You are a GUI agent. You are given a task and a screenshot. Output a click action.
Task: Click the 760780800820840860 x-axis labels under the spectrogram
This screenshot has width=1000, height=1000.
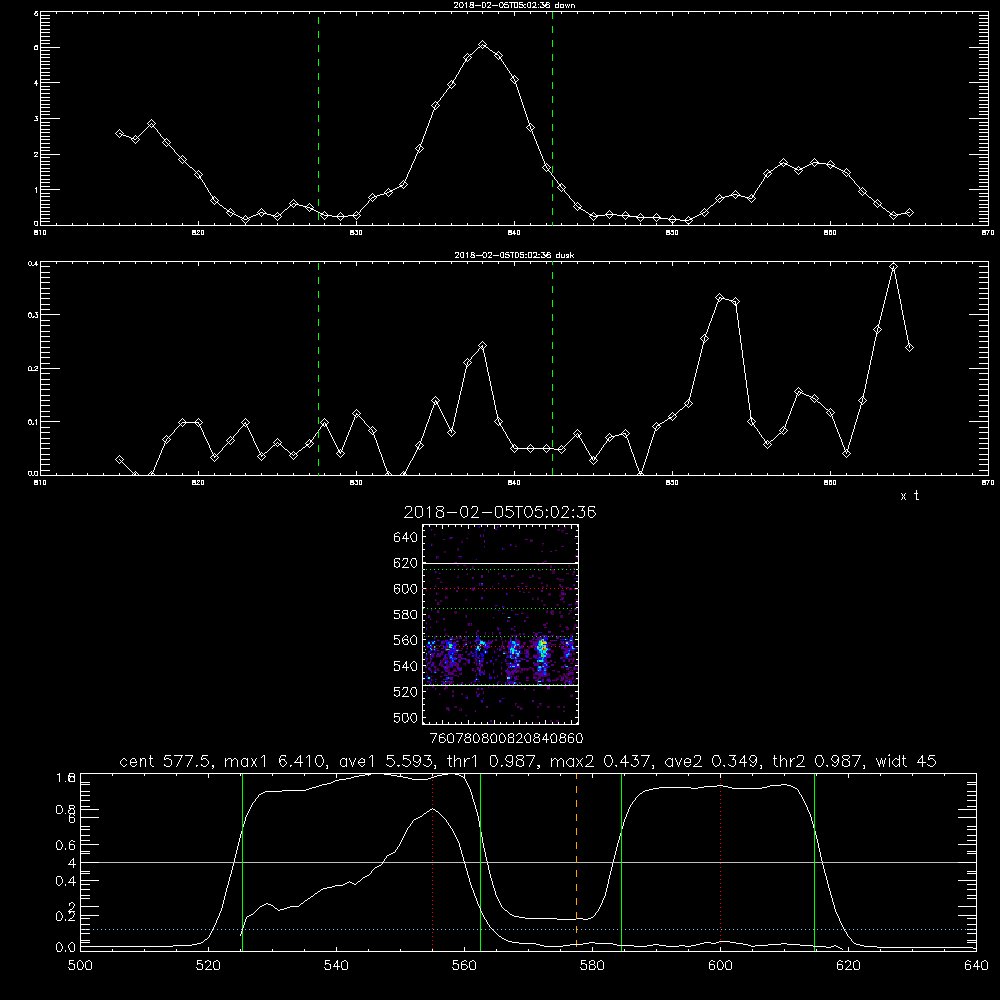tap(506, 738)
